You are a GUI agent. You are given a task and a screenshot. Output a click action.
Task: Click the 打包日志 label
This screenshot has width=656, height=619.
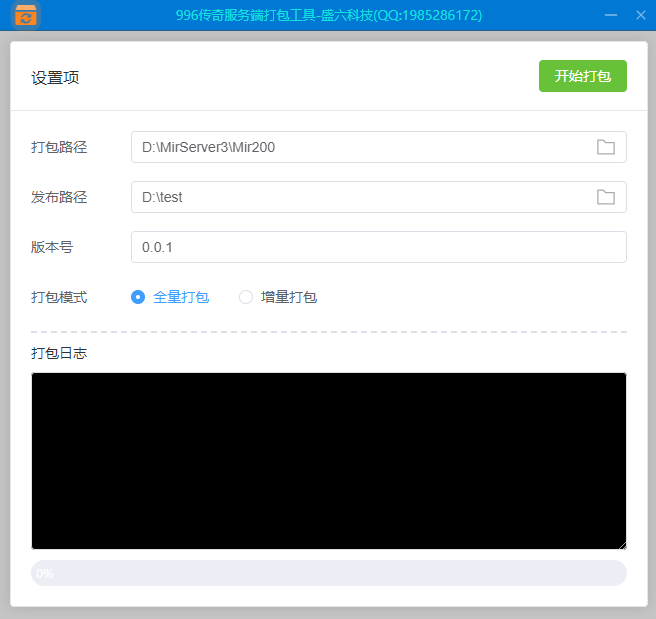pos(59,353)
